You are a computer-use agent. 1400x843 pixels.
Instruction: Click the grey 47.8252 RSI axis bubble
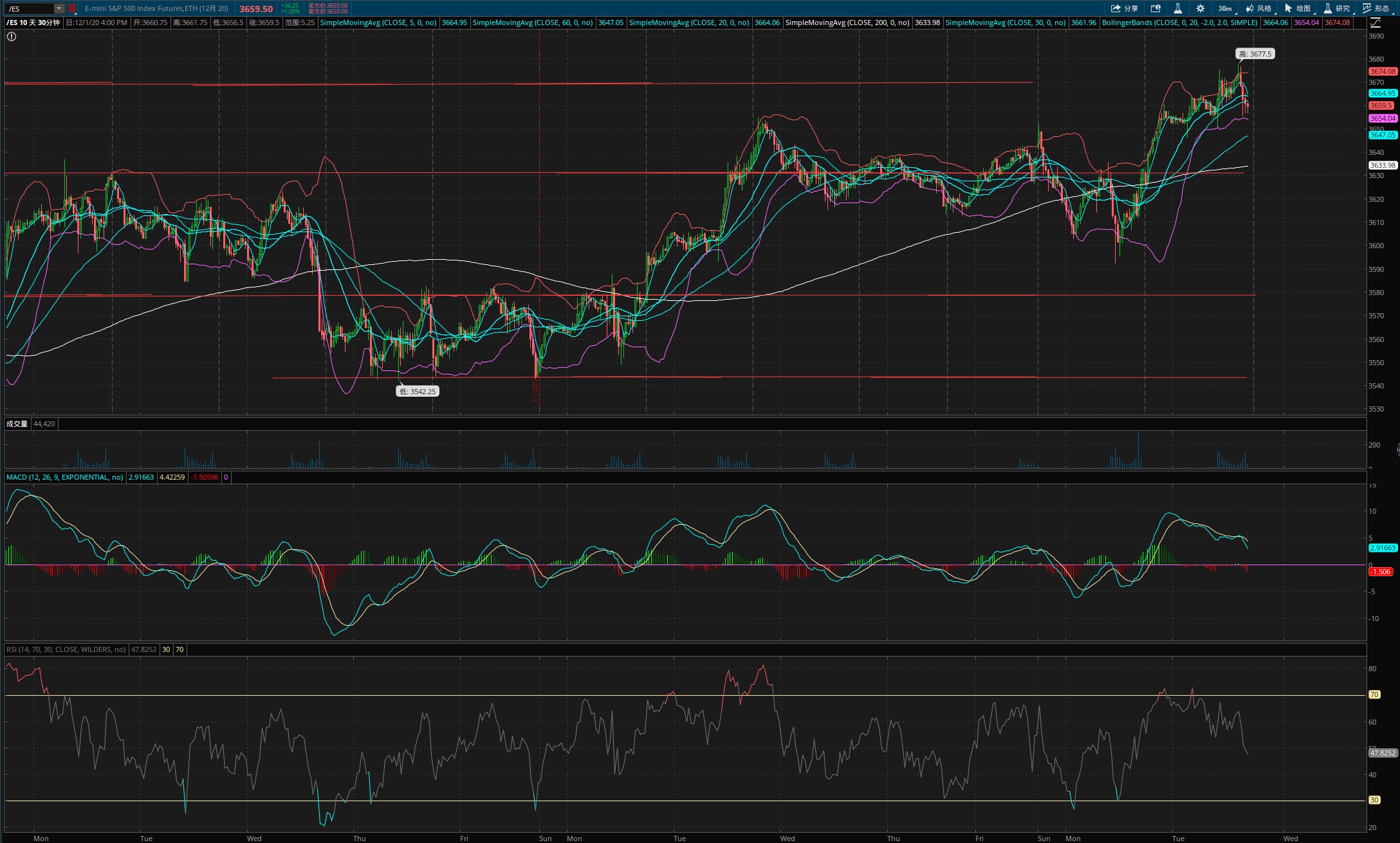1383,753
